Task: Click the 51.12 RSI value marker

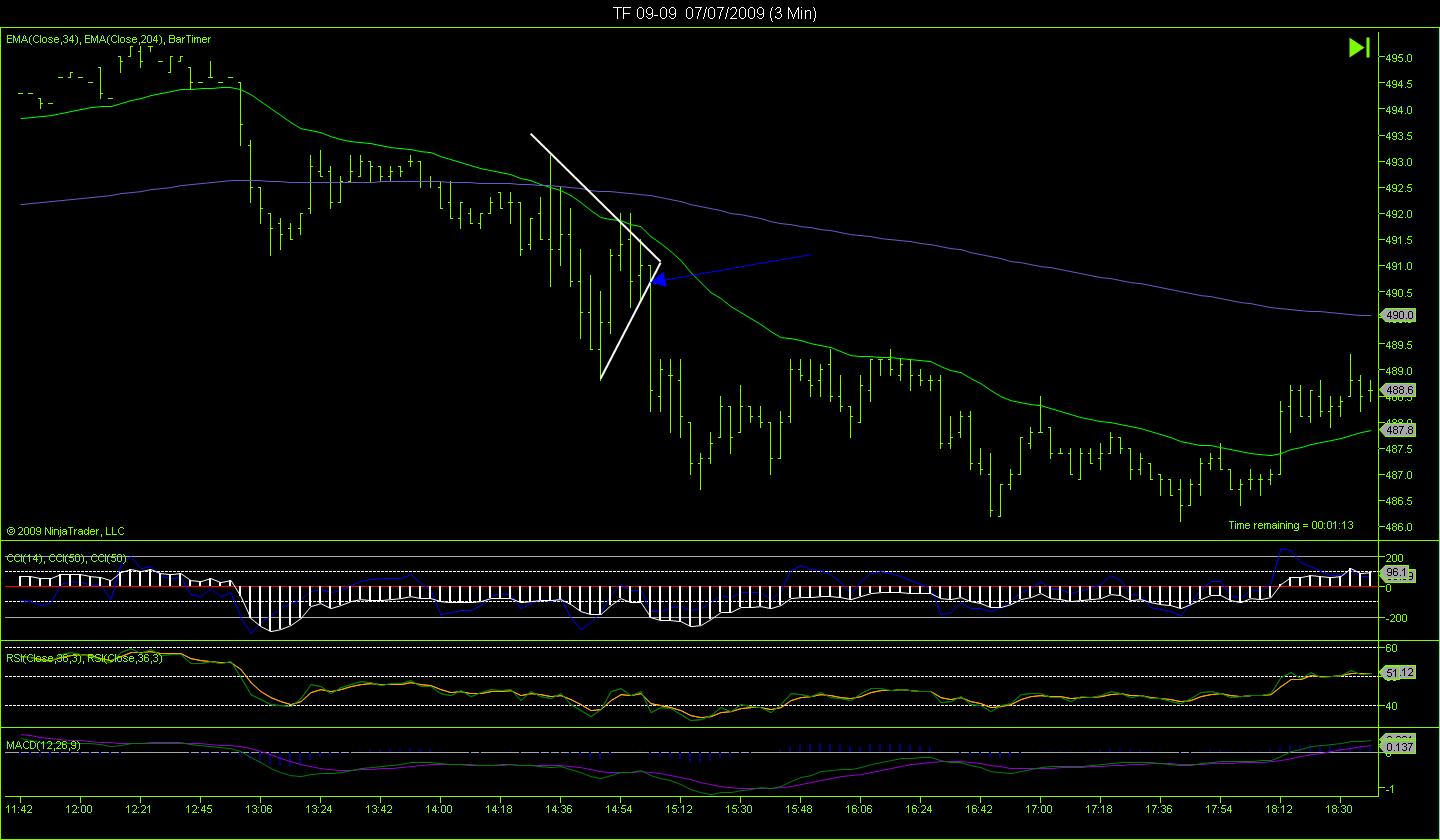Action: pos(1397,673)
